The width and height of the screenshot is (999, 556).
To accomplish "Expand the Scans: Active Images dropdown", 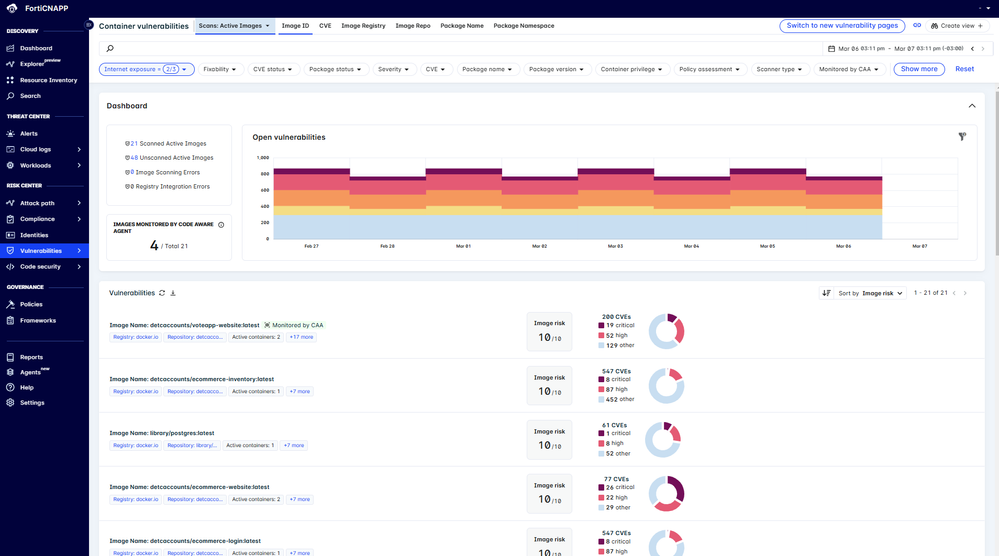I will 234,26.
